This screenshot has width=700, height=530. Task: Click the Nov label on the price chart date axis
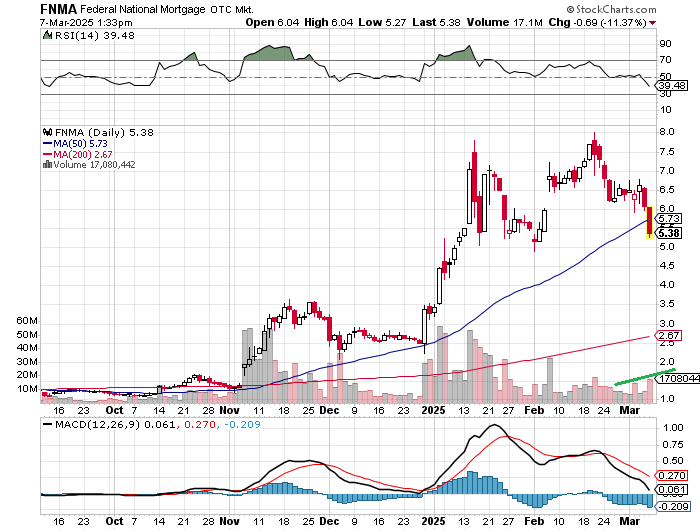click(x=229, y=410)
